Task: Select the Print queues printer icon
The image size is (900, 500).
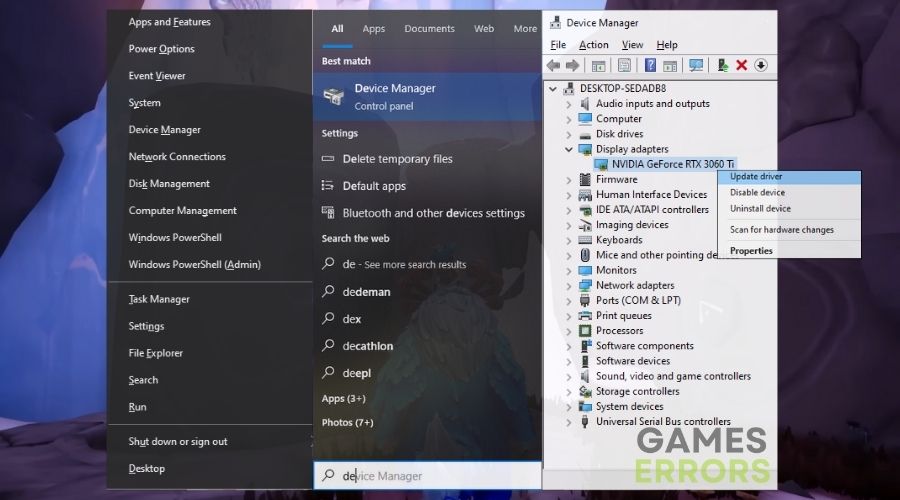Action: 585,316
